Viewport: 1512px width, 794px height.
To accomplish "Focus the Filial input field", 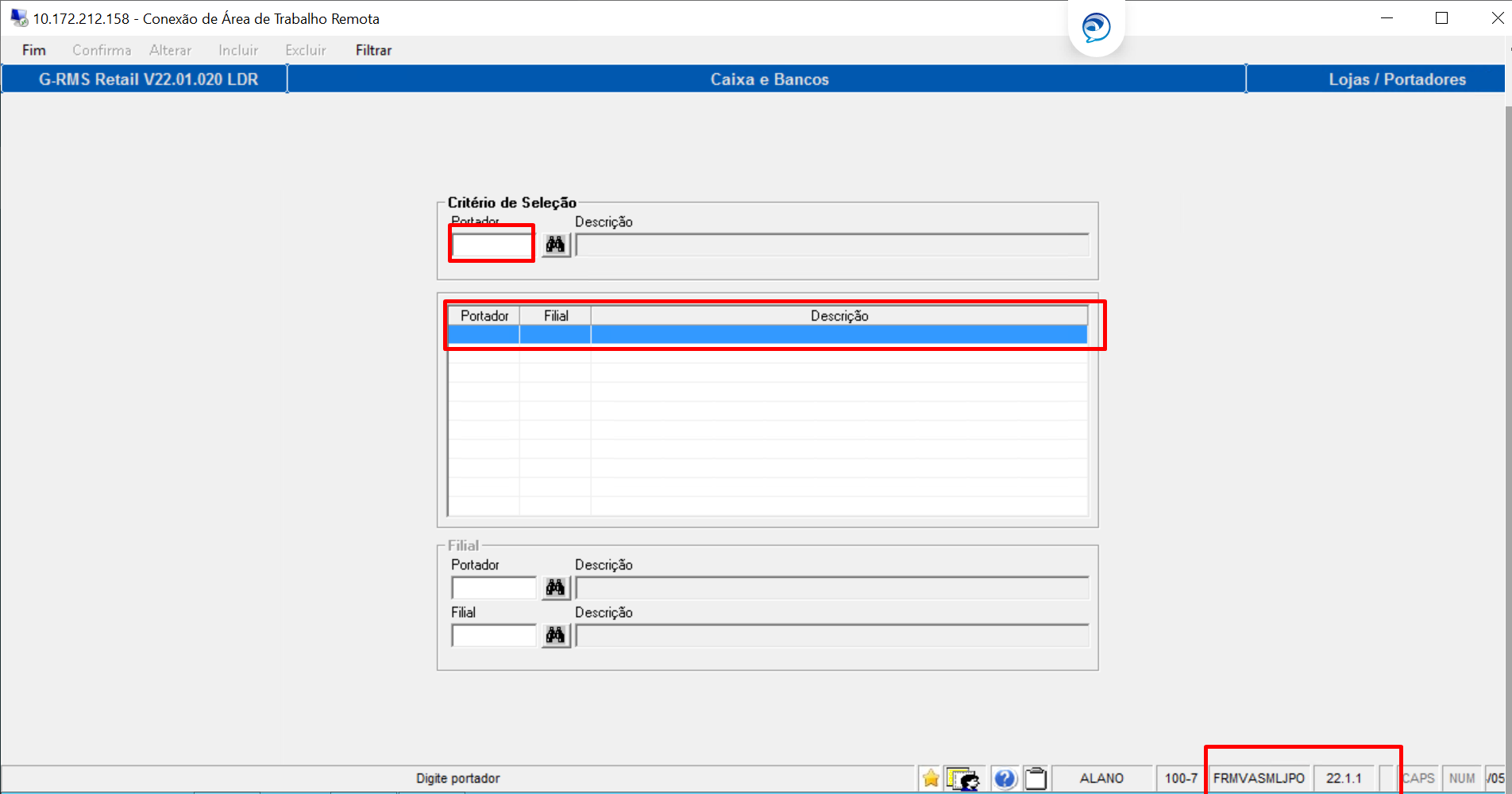I will coord(494,636).
